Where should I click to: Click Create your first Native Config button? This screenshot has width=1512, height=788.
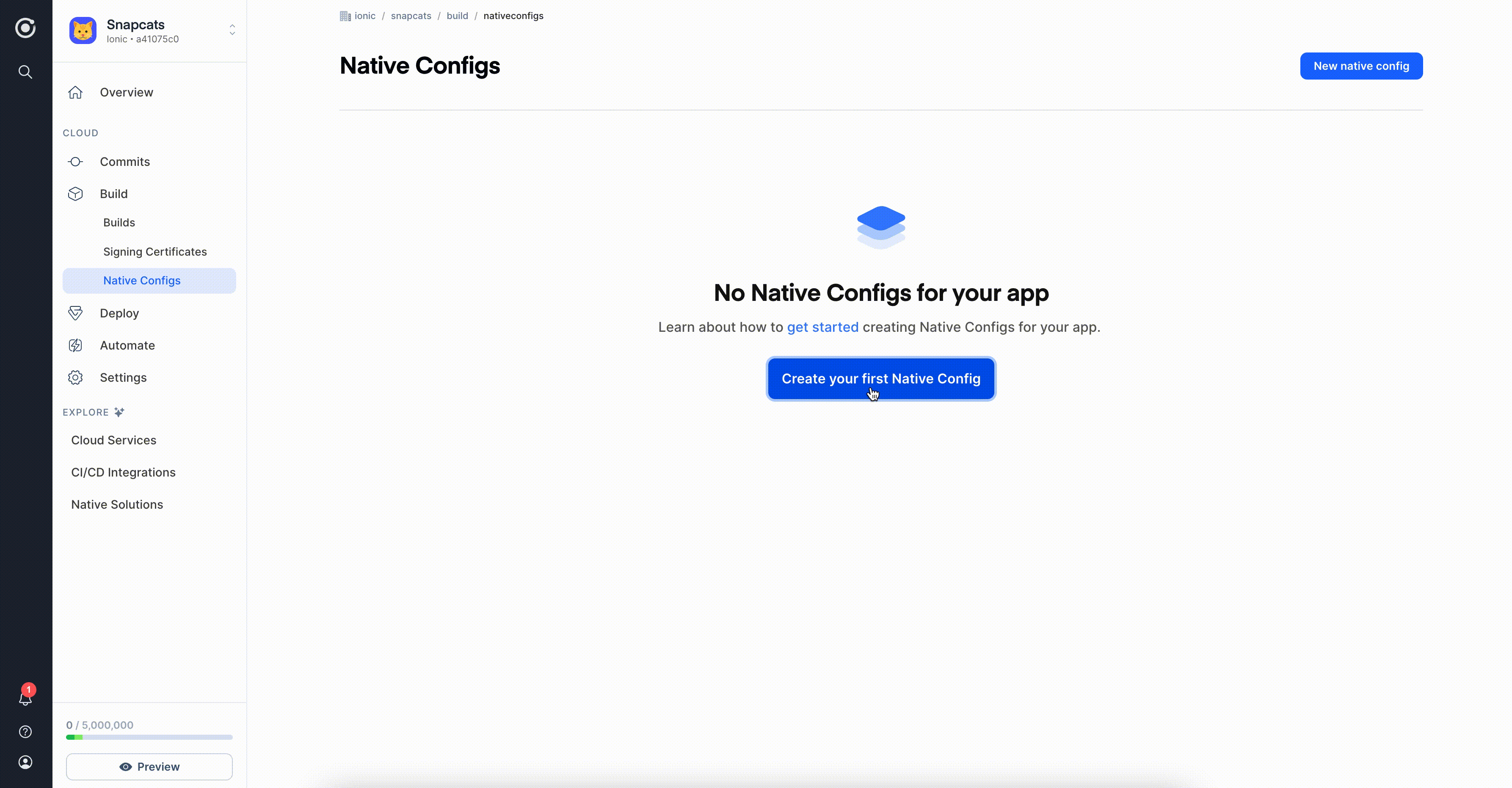click(881, 378)
